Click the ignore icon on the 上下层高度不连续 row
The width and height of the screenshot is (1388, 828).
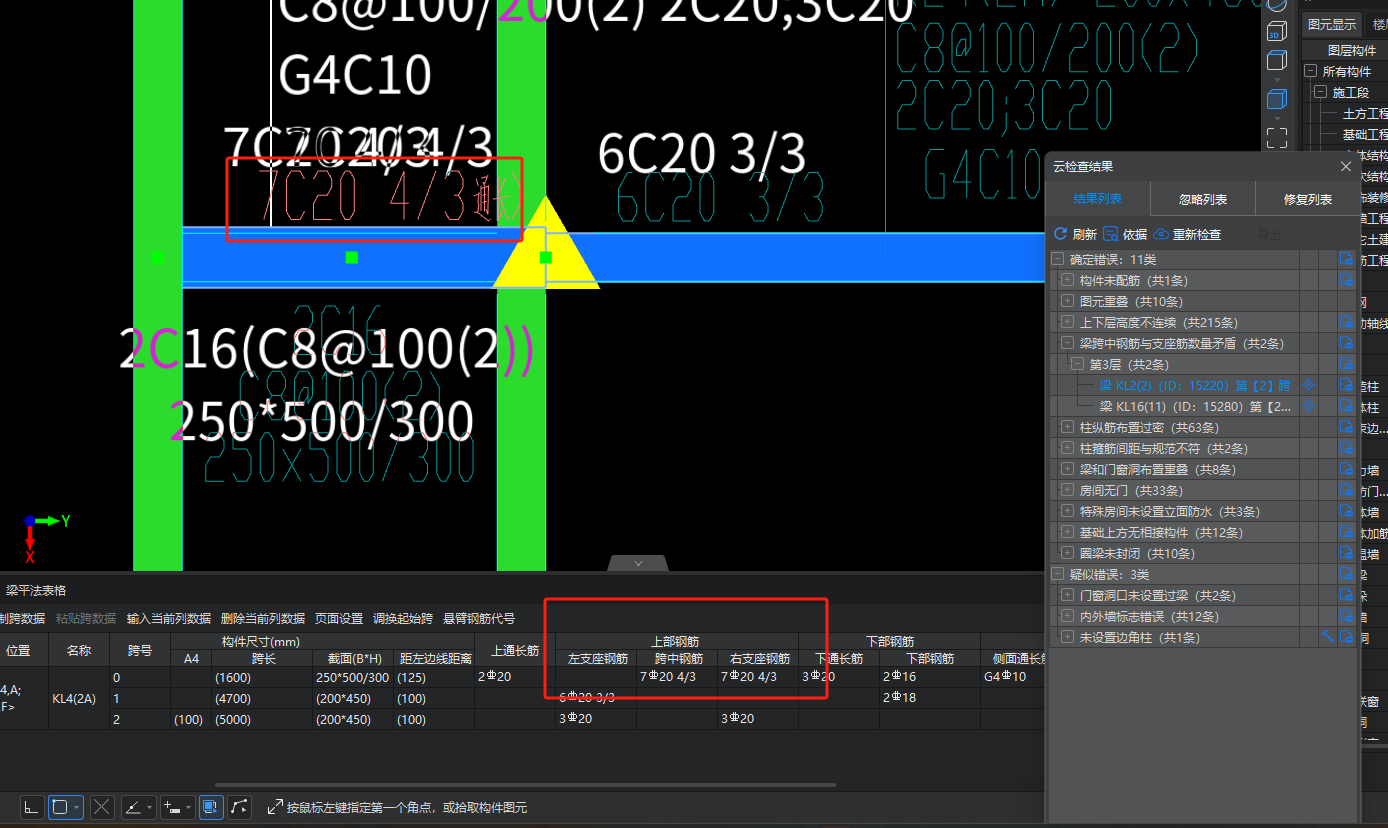click(x=1346, y=322)
